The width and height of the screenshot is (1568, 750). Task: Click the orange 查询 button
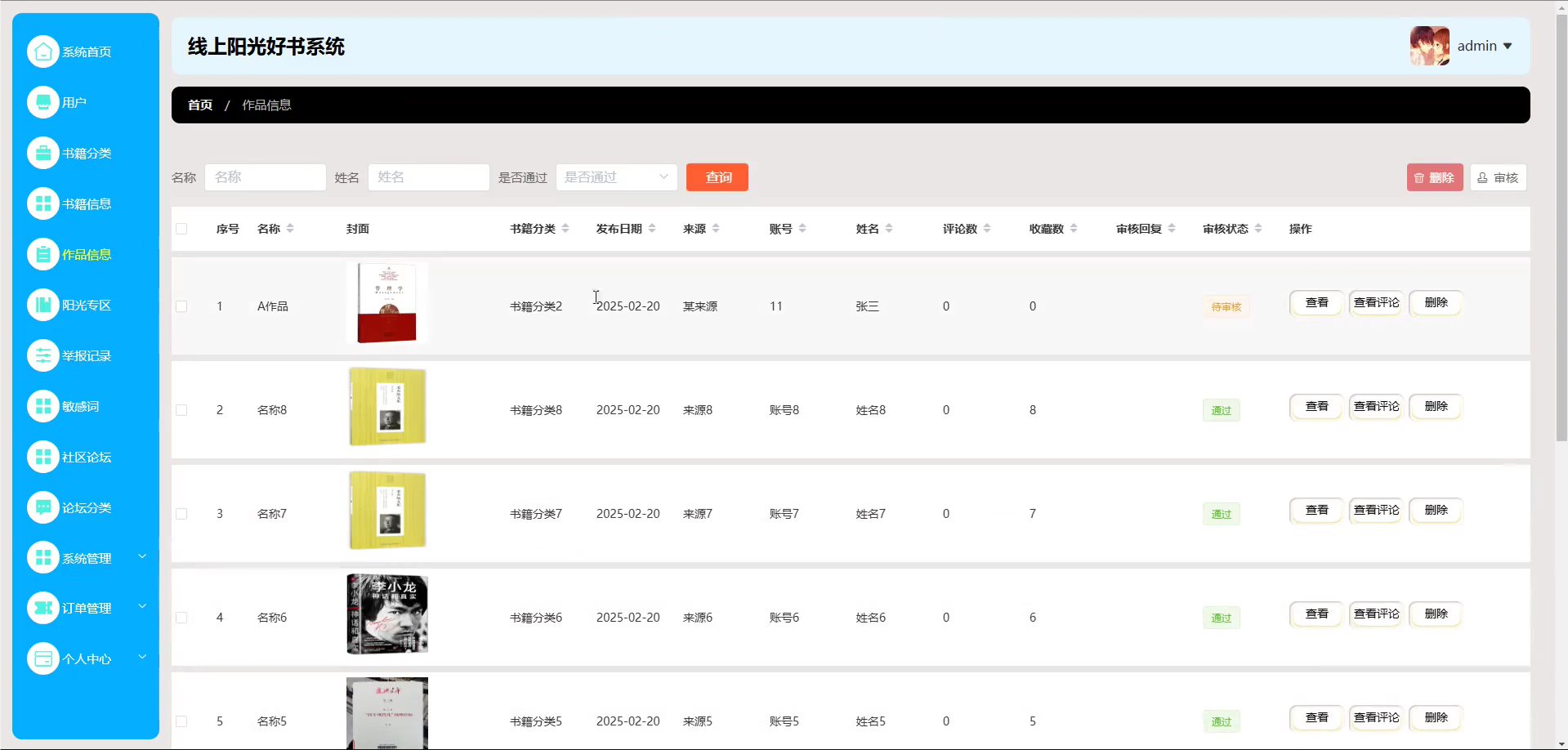[x=717, y=177]
